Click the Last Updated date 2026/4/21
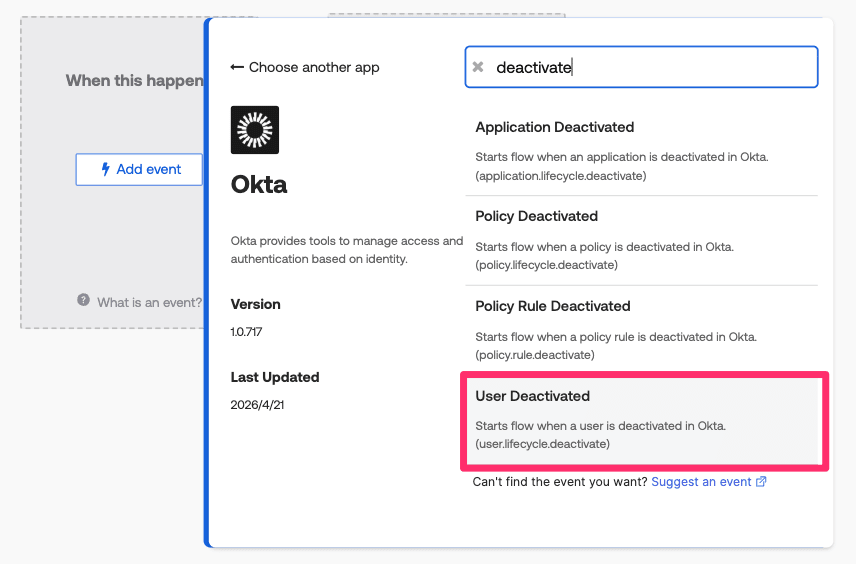Viewport: 856px width, 564px height. [x=260, y=404]
